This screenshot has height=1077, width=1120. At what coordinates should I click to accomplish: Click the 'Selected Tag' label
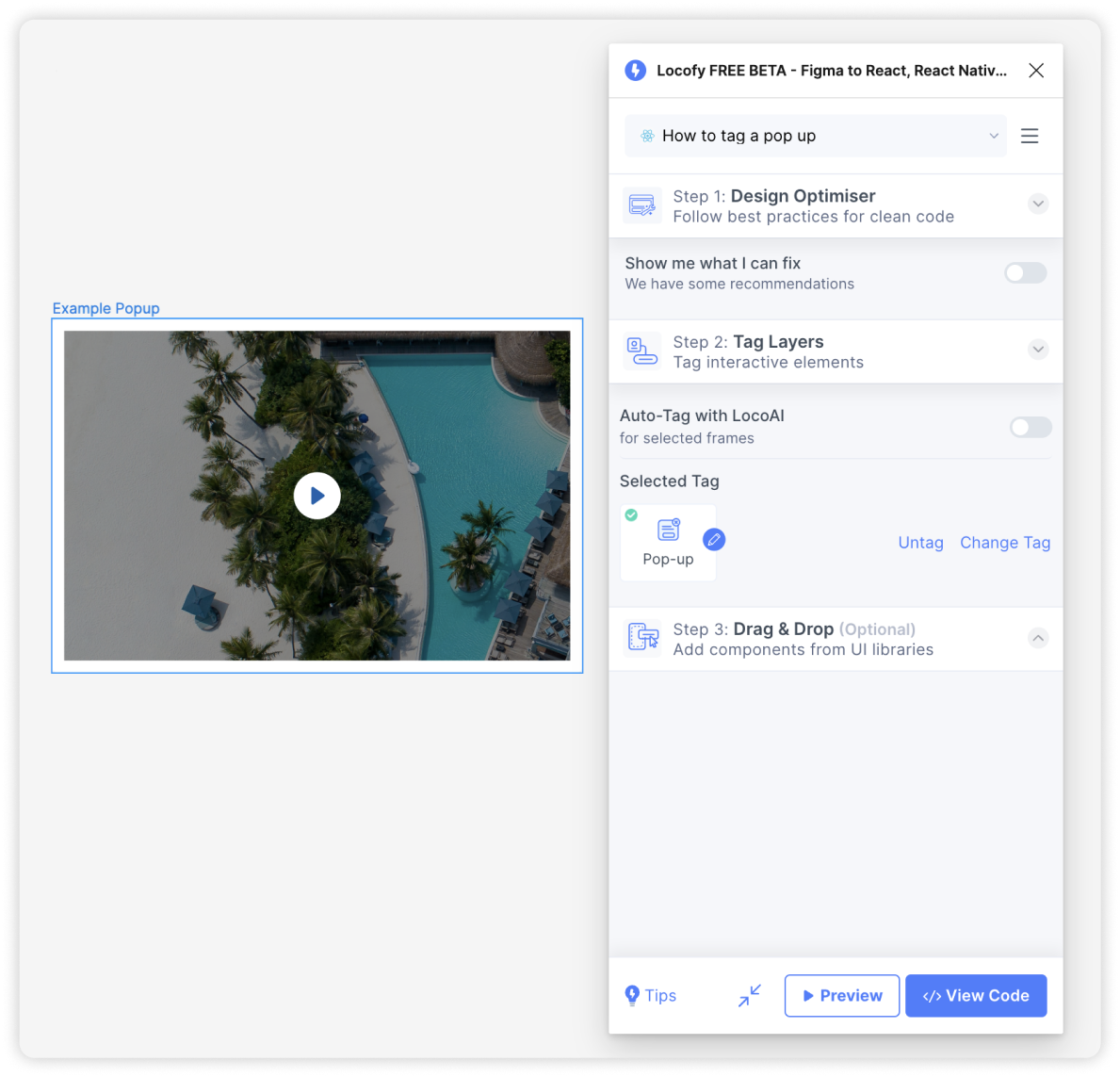669,481
